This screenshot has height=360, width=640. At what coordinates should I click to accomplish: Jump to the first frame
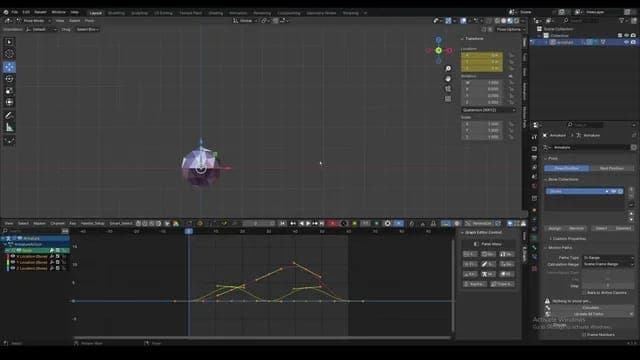tap(282, 223)
